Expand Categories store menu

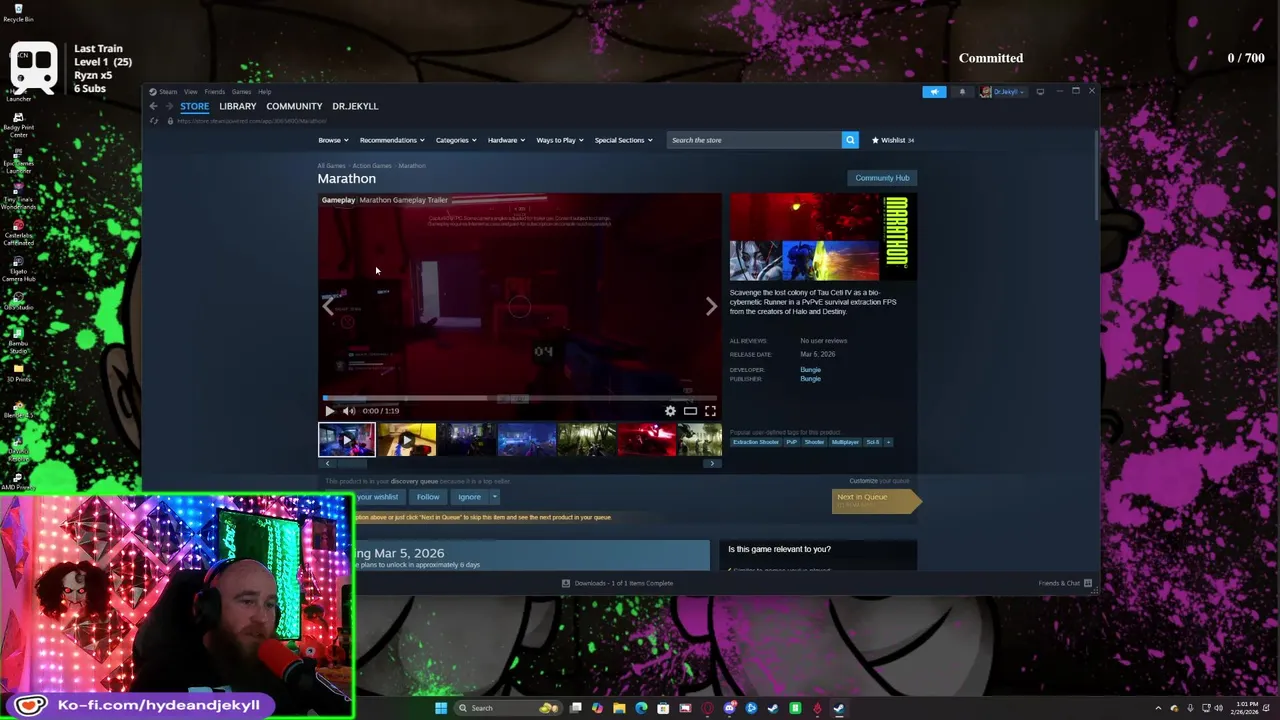point(456,140)
